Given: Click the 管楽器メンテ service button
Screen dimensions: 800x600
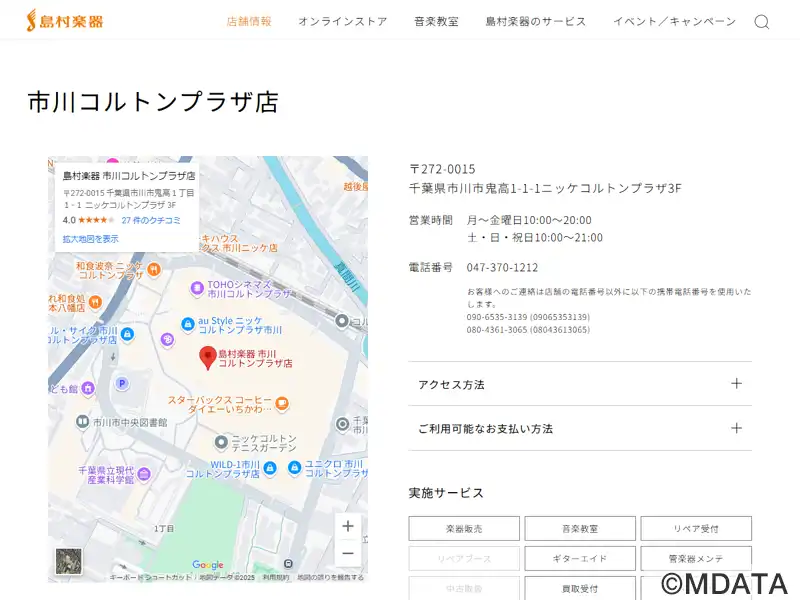Looking at the screenshot, I should 696,559.
